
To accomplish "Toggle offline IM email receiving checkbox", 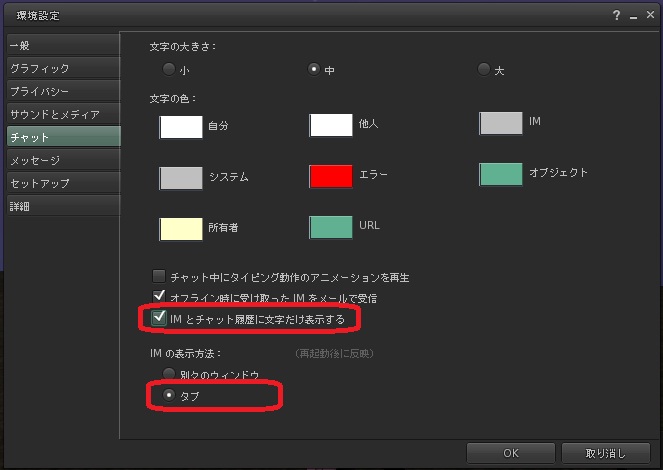I will tap(158, 297).
